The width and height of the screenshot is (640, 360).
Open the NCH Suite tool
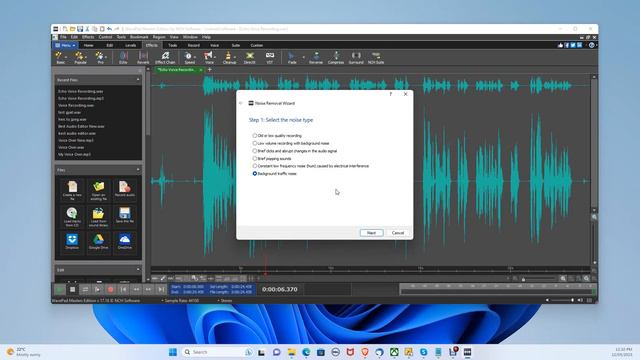click(376, 58)
